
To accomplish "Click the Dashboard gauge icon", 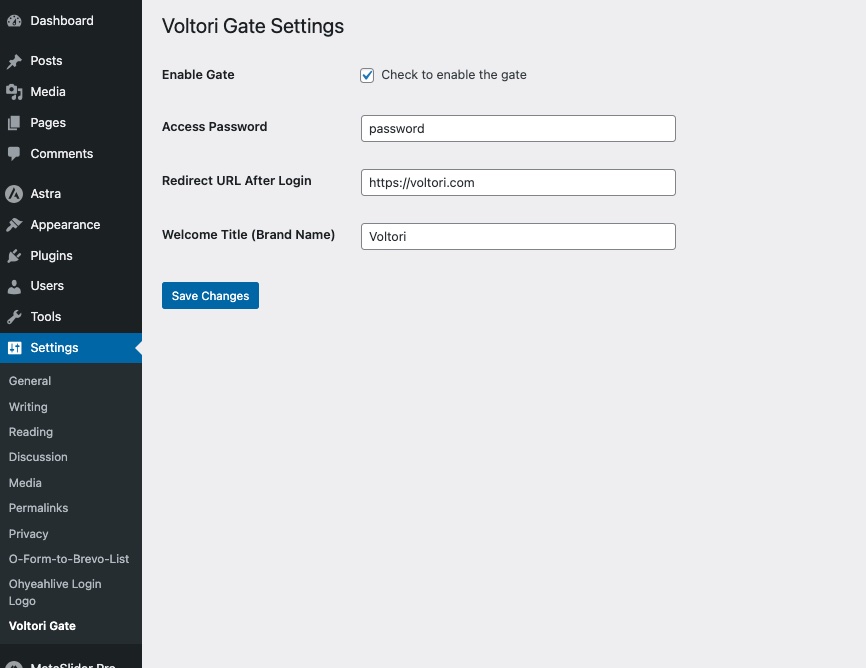I will tap(14, 21).
